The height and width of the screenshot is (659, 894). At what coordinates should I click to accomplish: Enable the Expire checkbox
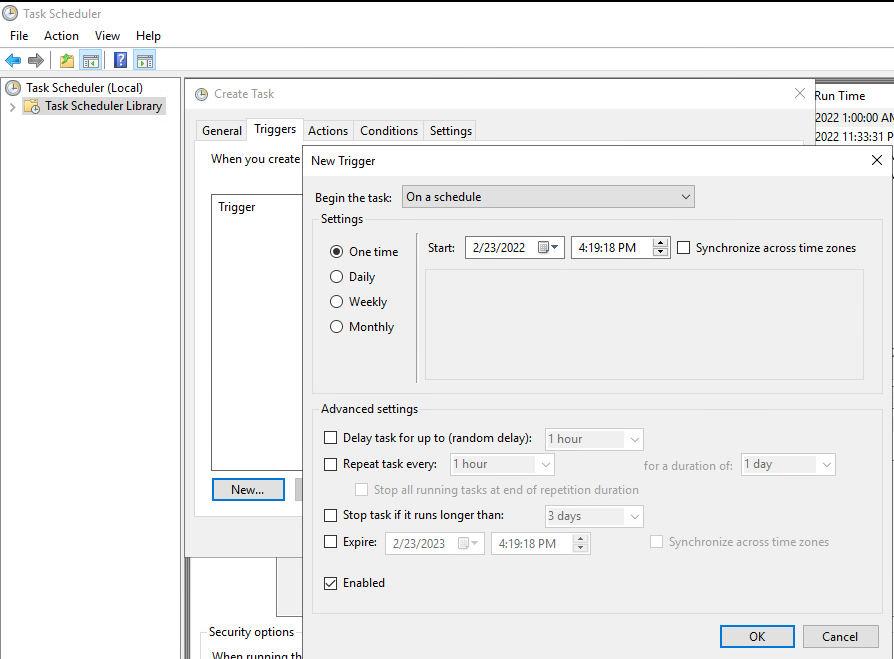click(330, 542)
